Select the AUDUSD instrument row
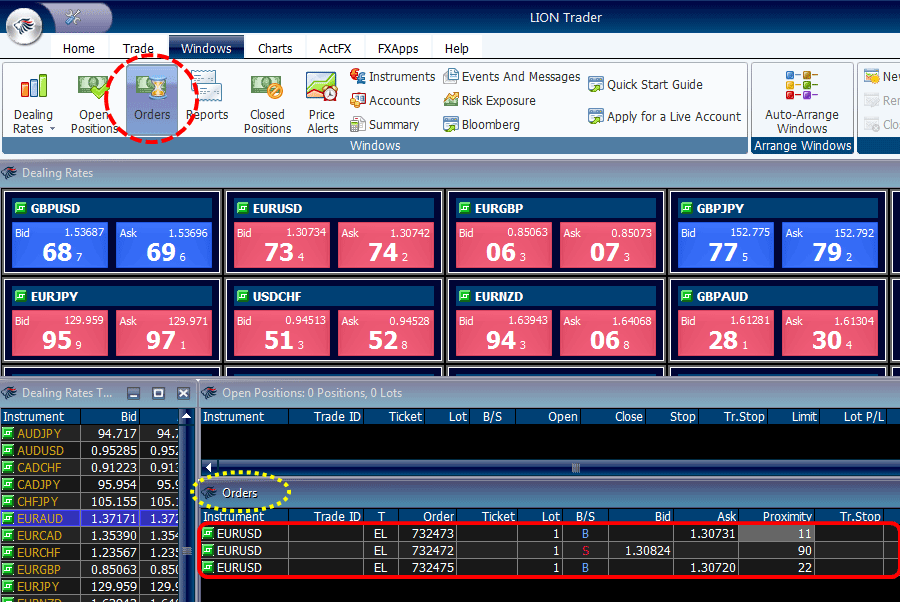Viewport: 900px width, 602px height. 90,450
